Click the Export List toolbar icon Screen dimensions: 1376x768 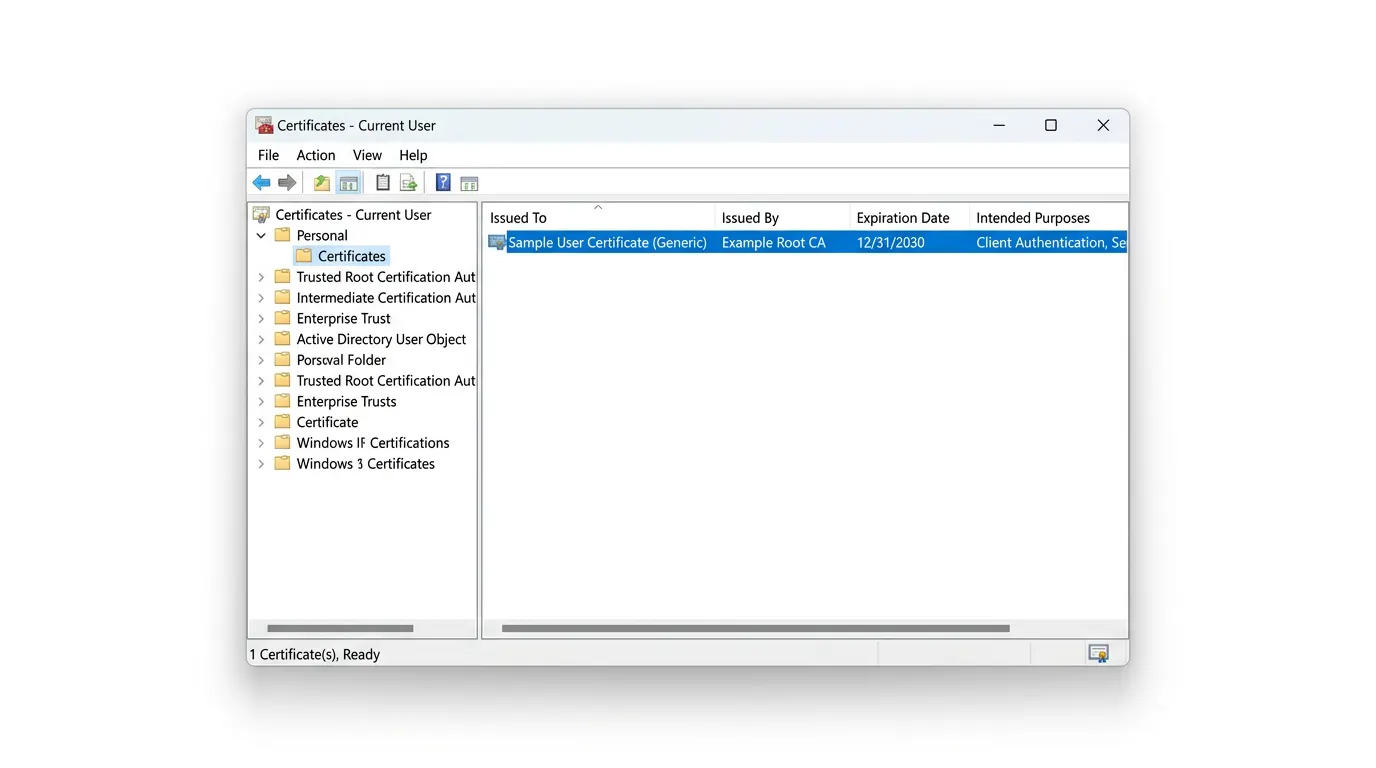pyautogui.click(x=408, y=183)
